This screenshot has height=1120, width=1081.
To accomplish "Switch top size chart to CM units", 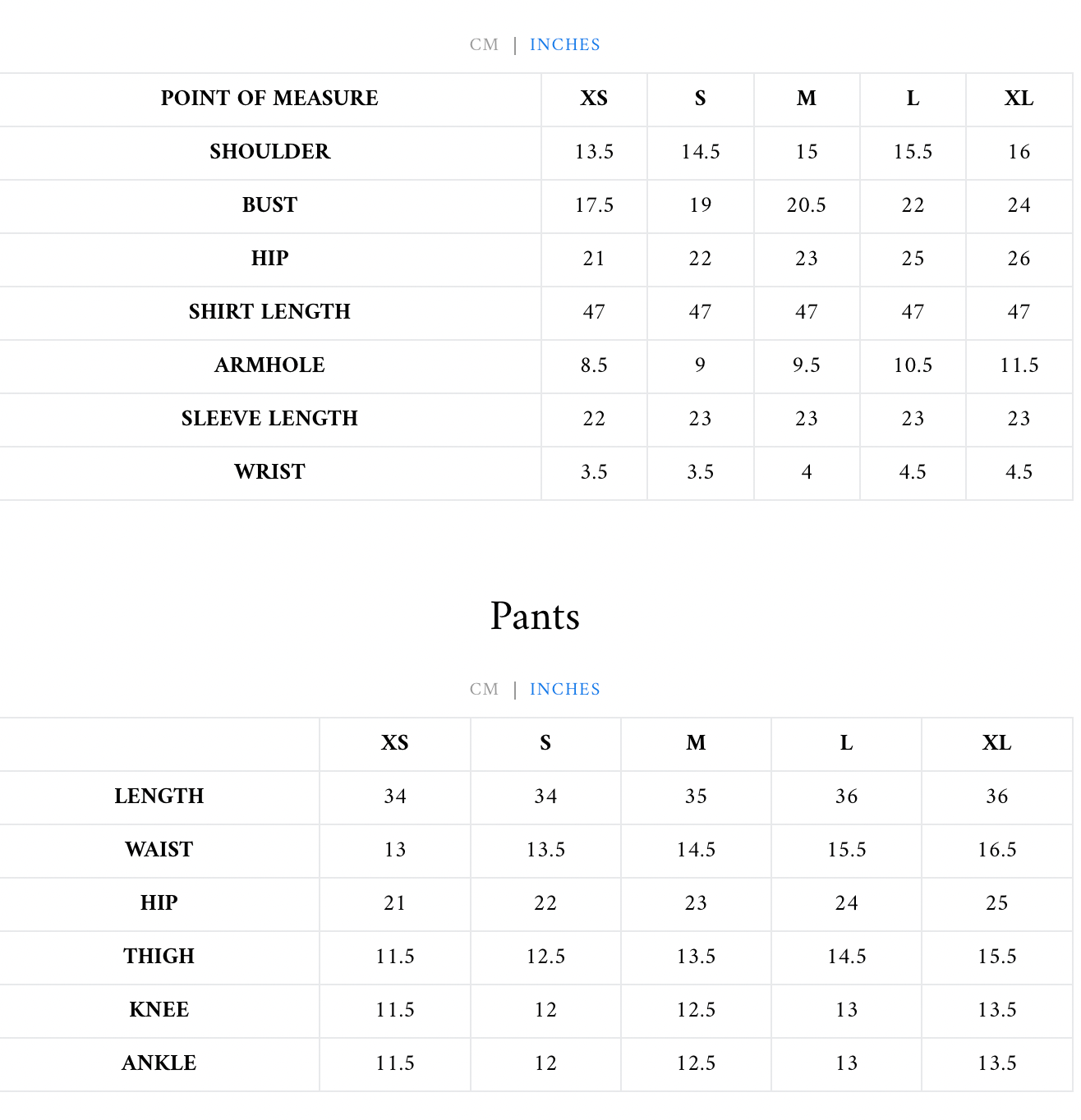I will click(484, 45).
